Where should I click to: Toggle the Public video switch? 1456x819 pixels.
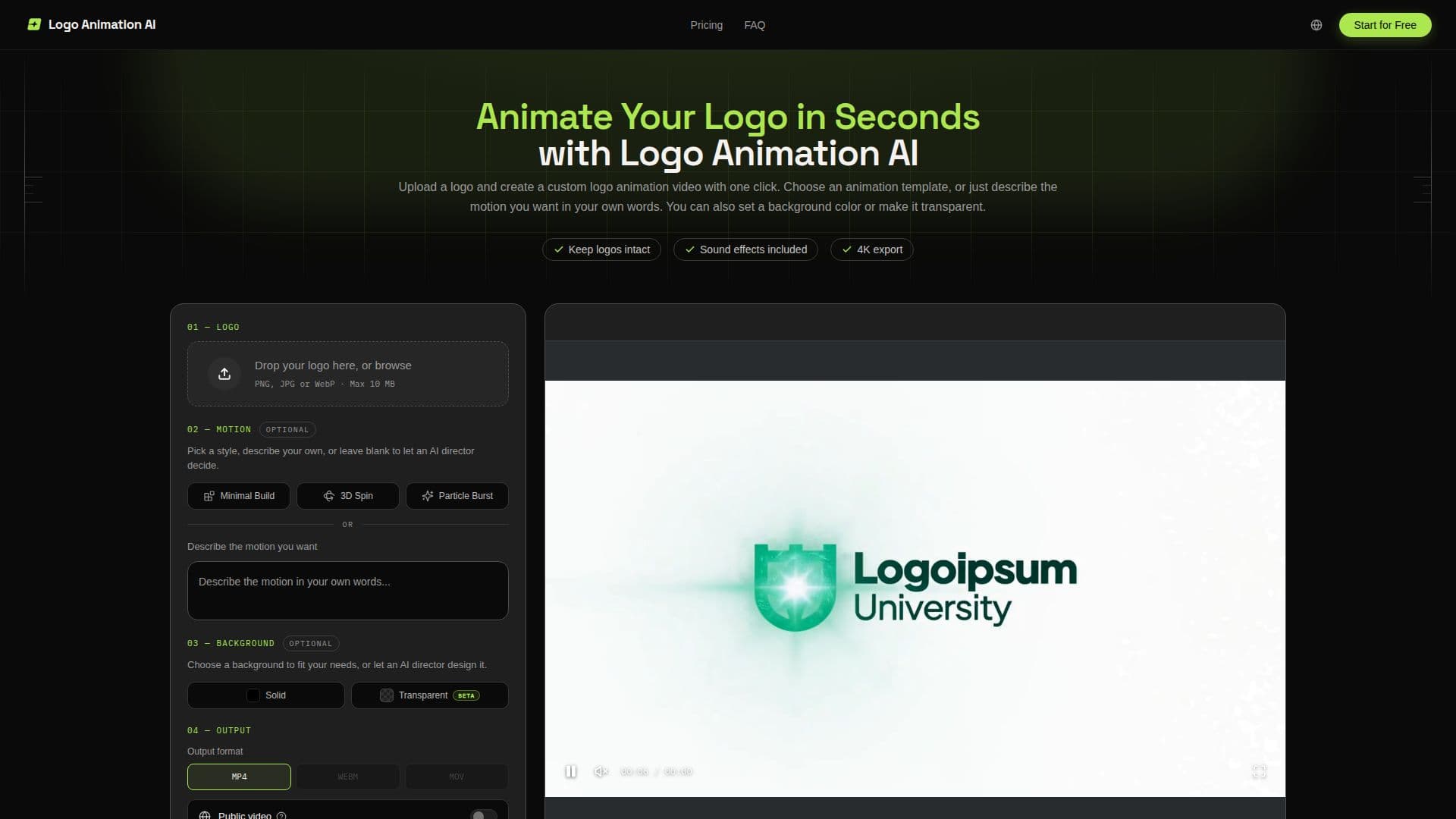point(484,815)
